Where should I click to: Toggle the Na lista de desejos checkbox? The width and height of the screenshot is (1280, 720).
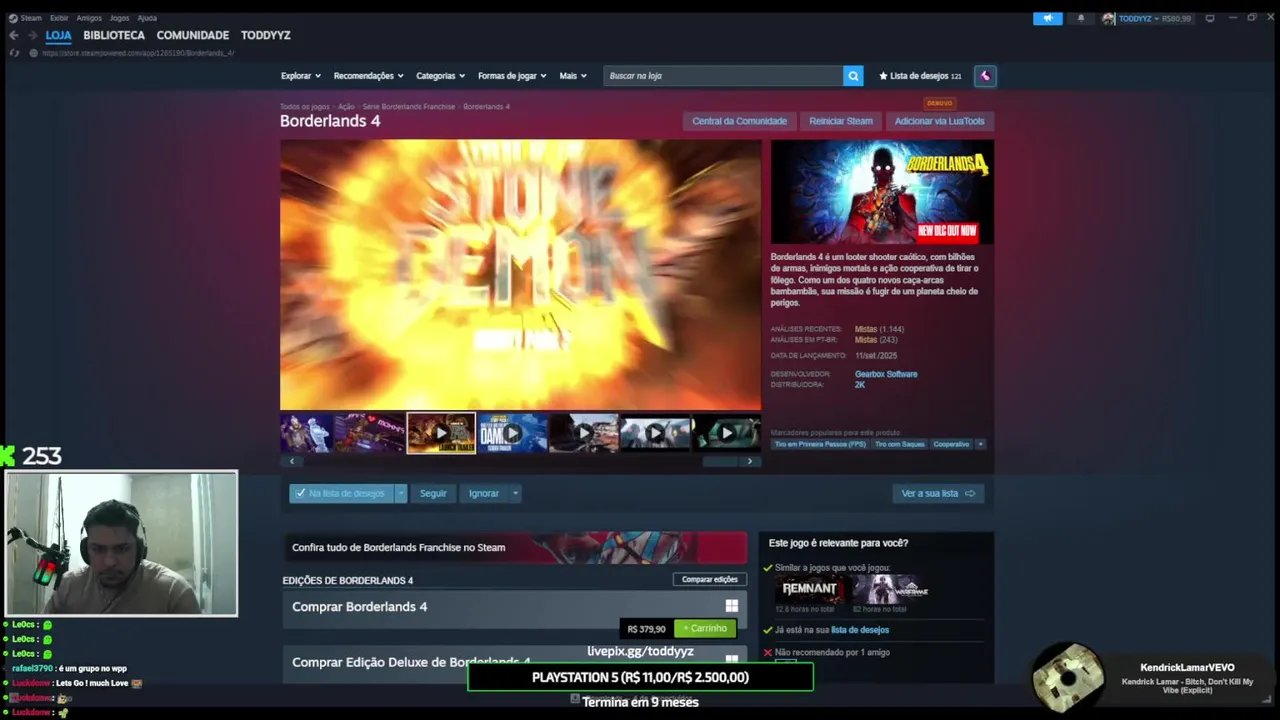point(300,493)
